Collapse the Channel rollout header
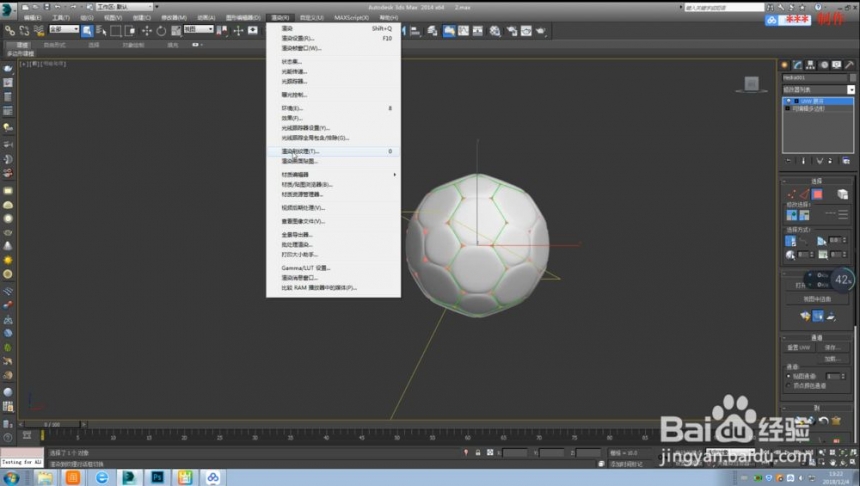The image size is (860, 486). point(817,337)
